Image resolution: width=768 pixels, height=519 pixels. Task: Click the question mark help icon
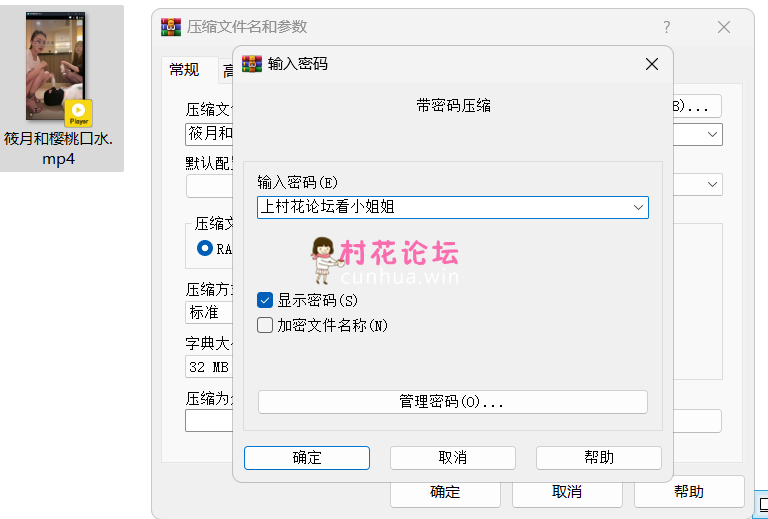pyautogui.click(x=667, y=27)
